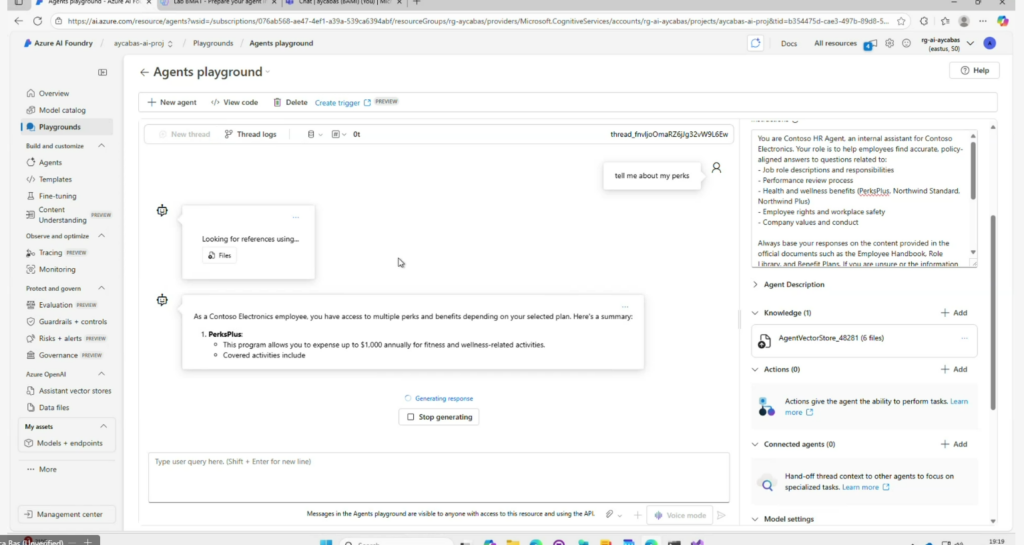Open AgentVectorStore_48281 options menu
Image resolution: width=1024 pixels, height=545 pixels.
point(965,339)
